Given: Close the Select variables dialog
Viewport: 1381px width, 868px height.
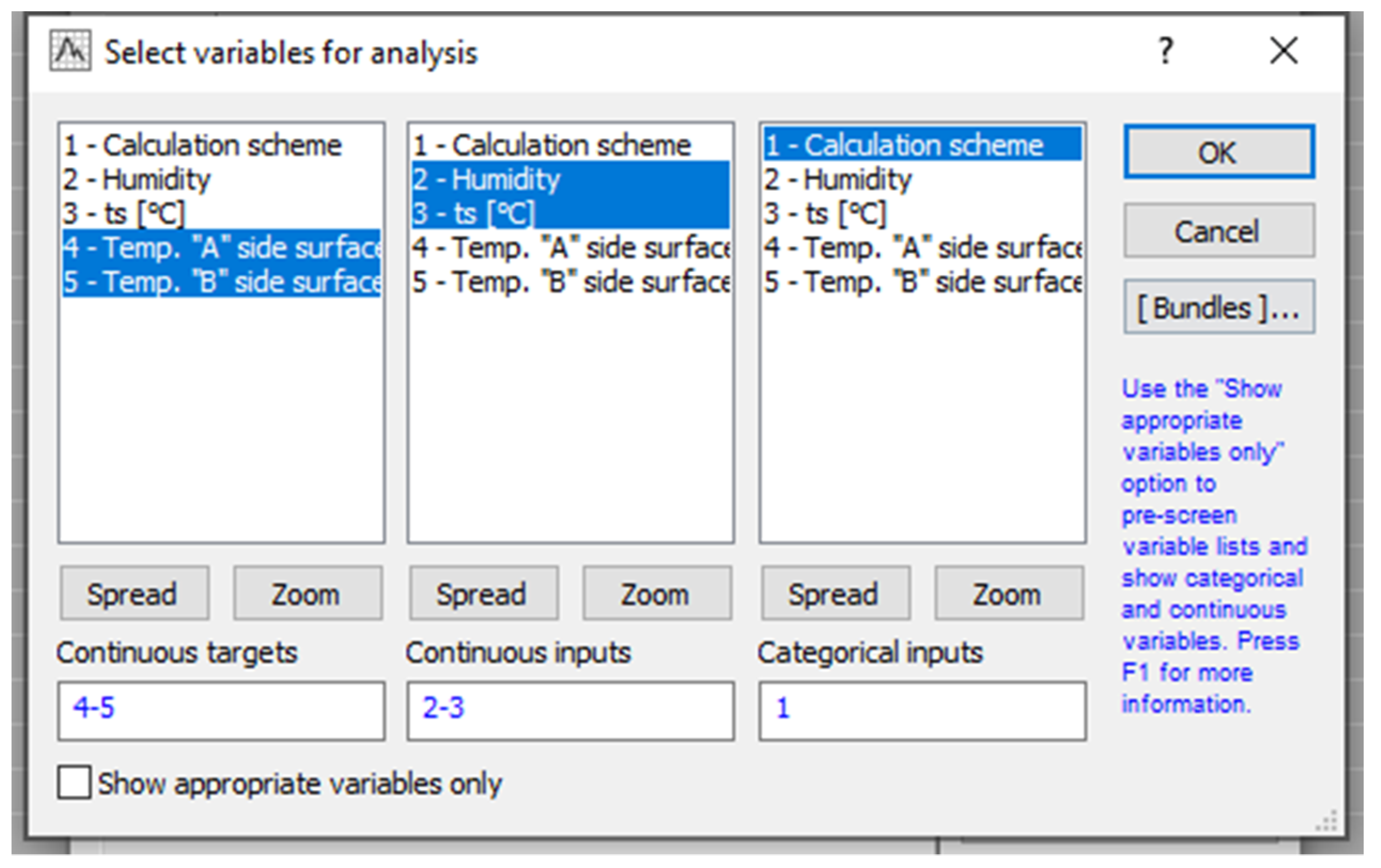Looking at the screenshot, I should pyautogui.click(x=1284, y=51).
